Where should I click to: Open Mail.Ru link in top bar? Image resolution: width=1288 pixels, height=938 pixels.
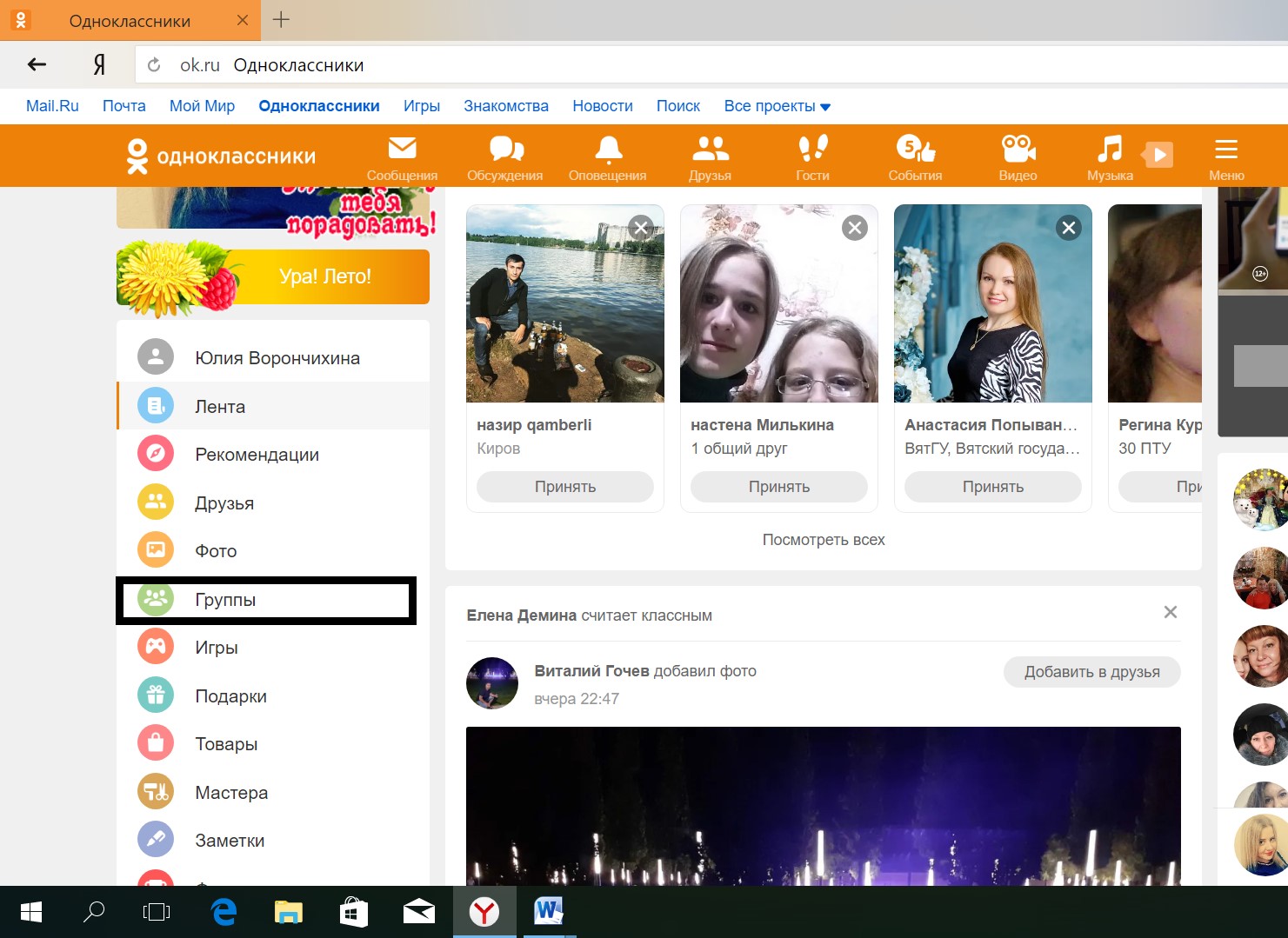coord(52,106)
